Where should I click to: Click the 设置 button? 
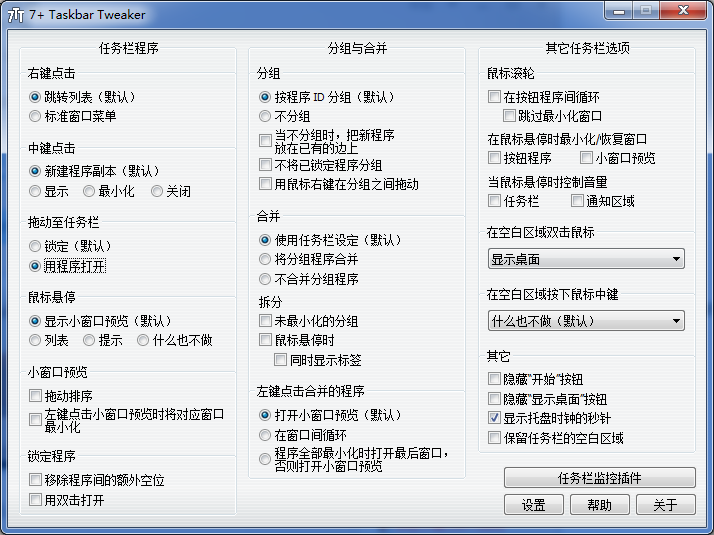click(534, 504)
